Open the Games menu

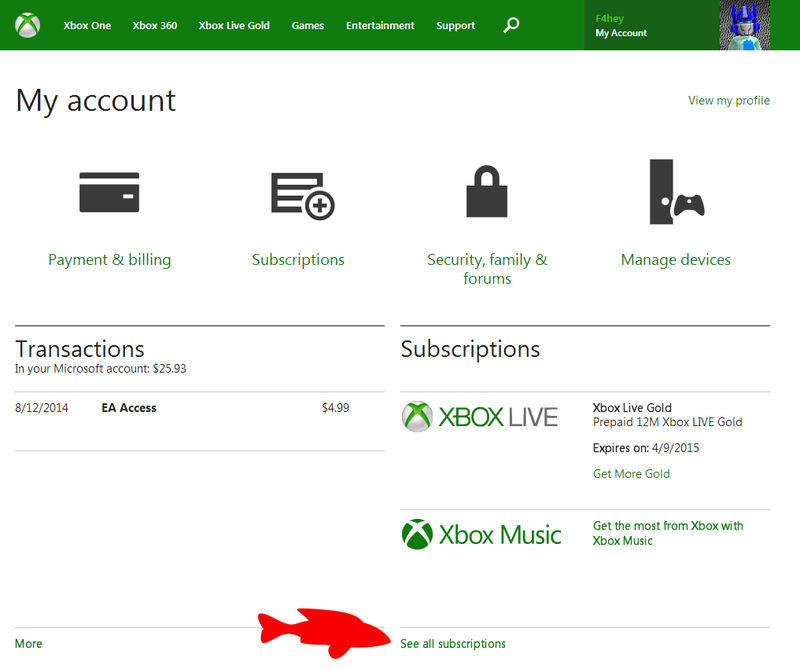308,26
